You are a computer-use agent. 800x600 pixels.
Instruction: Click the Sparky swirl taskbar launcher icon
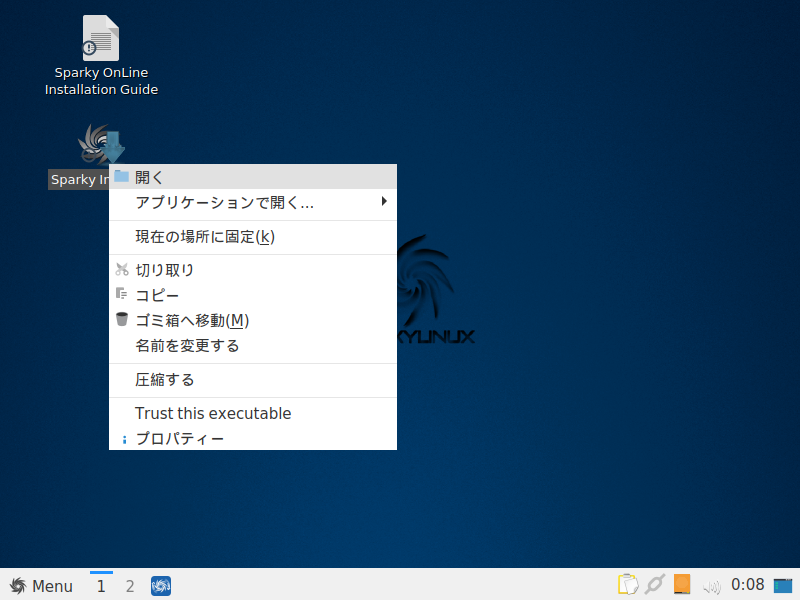pos(161,586)
